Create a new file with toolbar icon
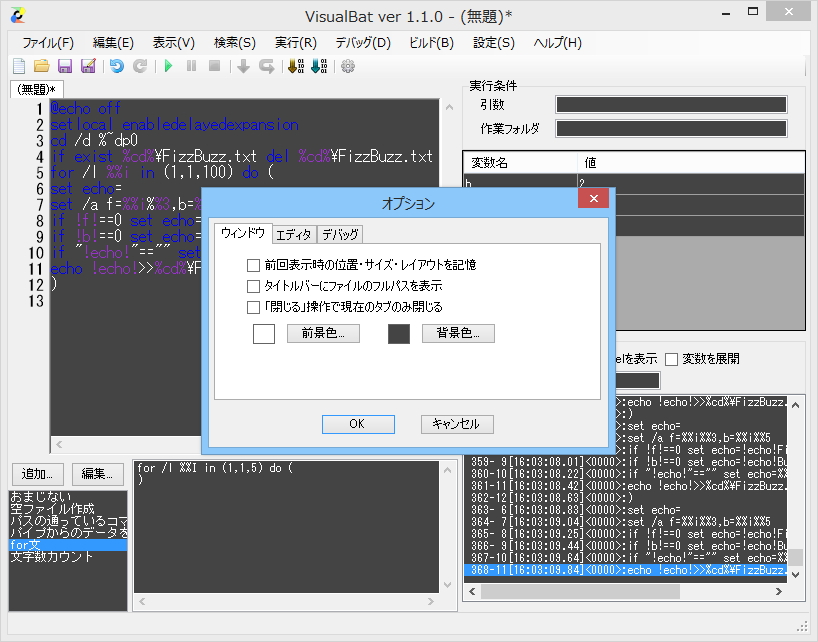The width and height of the screenshot is (818, 642). [19, 66]
